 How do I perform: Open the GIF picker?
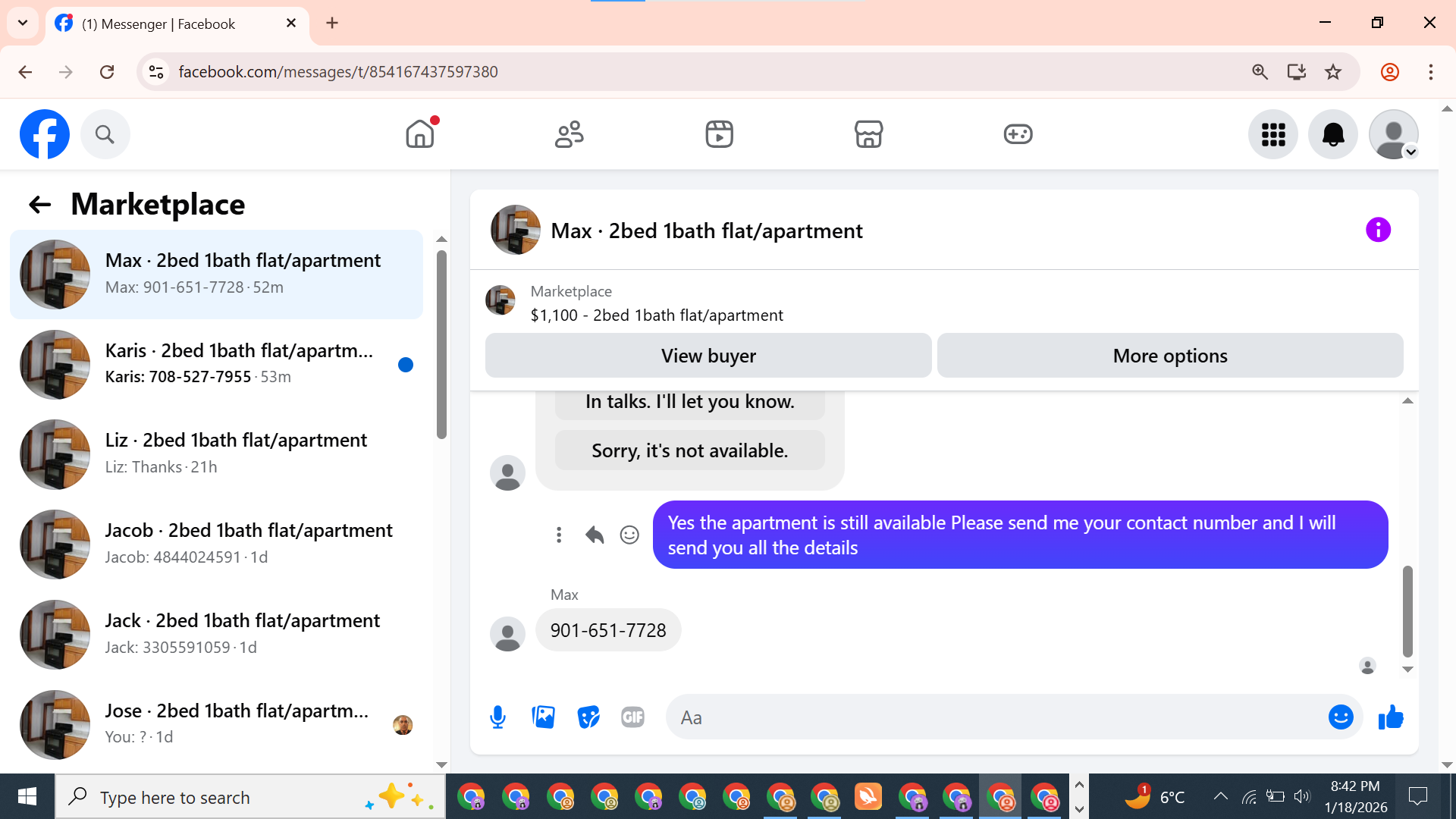632,717
